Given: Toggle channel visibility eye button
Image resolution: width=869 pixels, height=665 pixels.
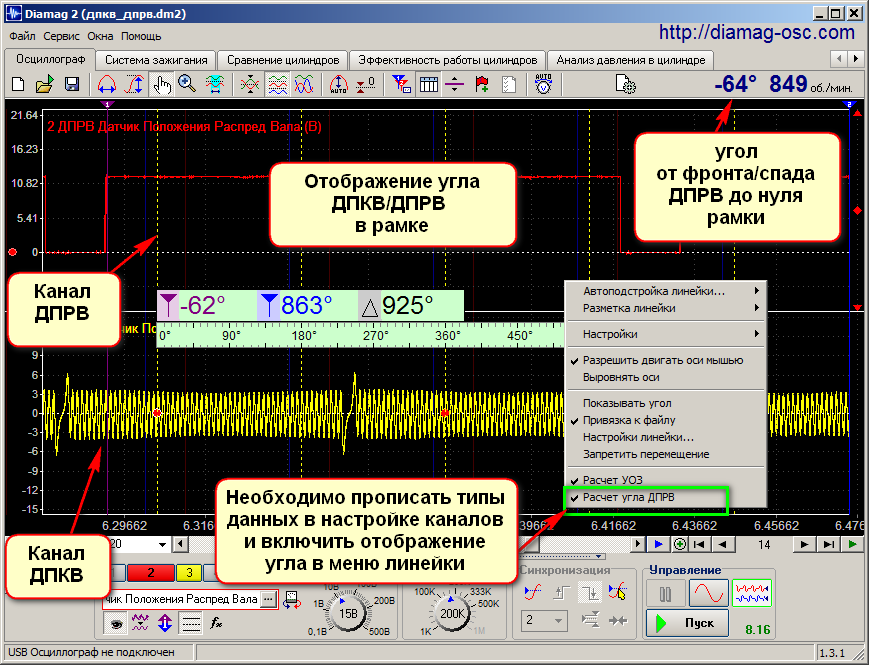Looking at the screenshot, I should pos(115,623).
